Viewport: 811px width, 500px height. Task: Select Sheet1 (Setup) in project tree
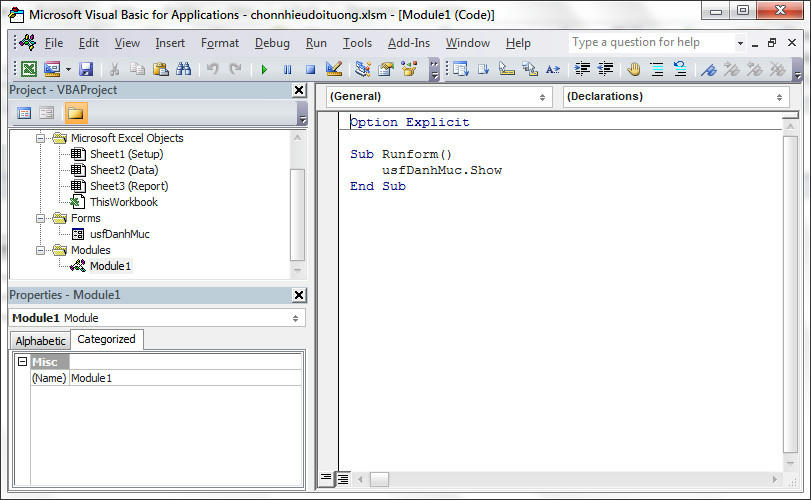(x=126, y=154)
